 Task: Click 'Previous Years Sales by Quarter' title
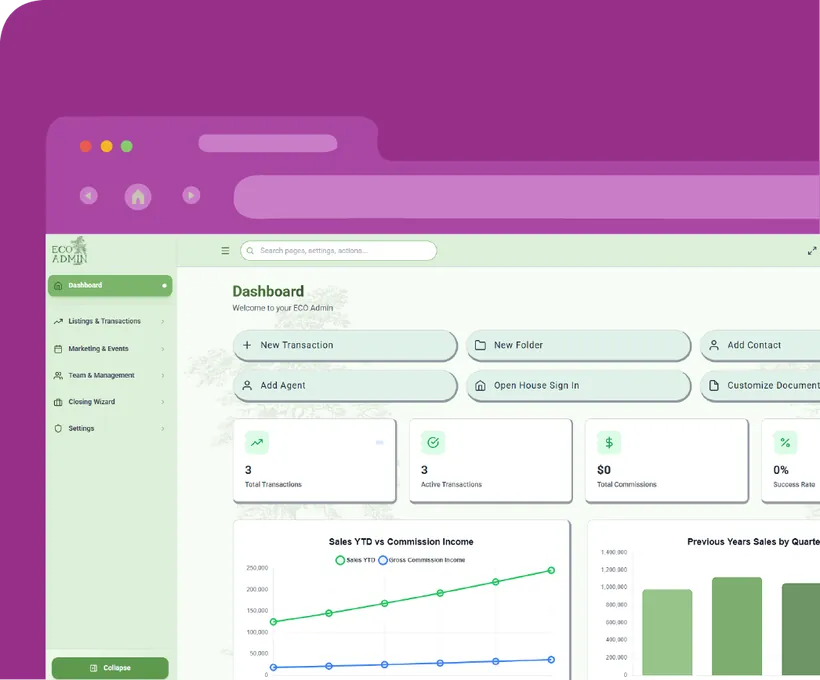754,542
